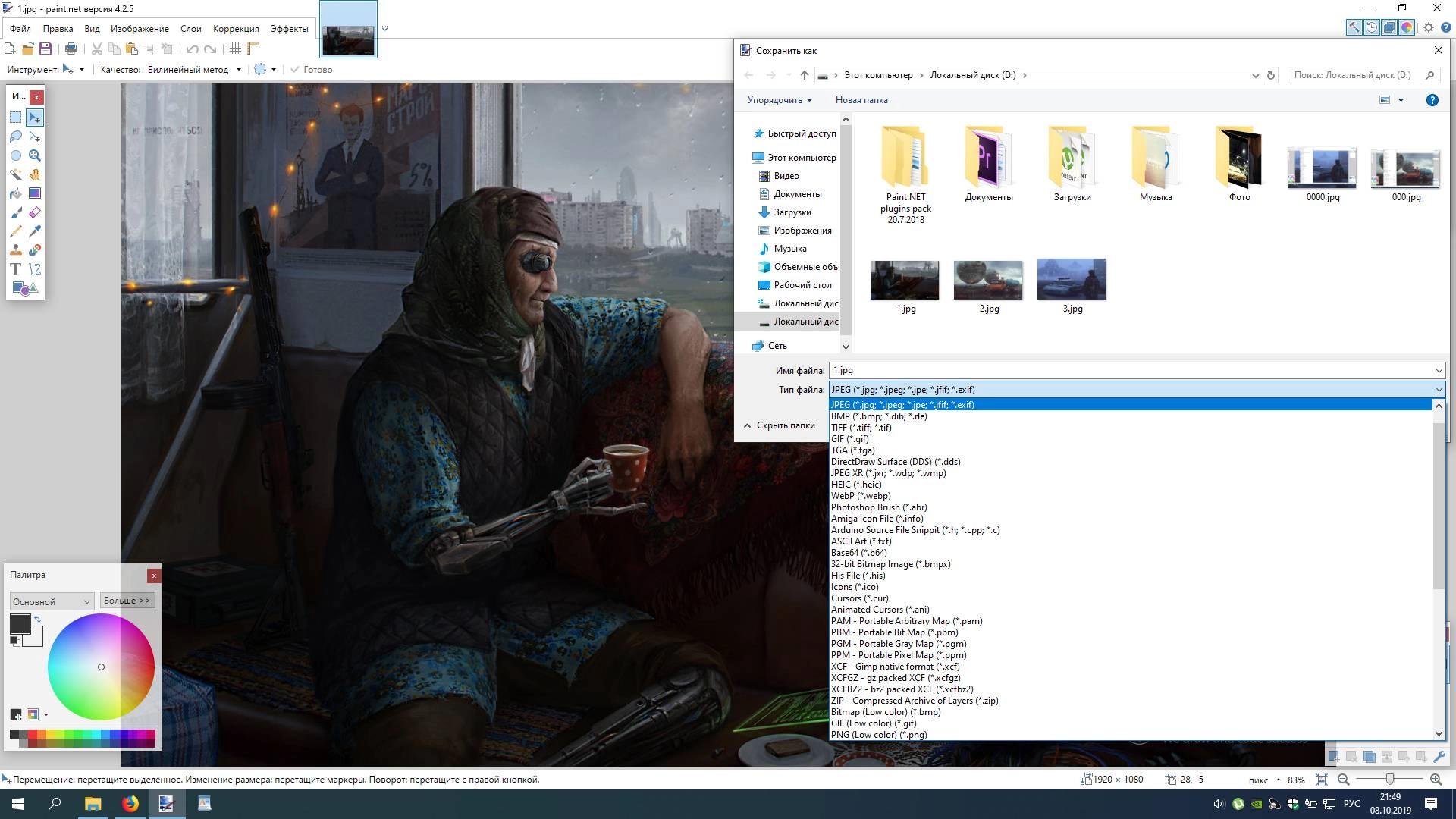1456x819 pixels.
Task: Open the Упорядочить dropdown menu
Action: 780,100
